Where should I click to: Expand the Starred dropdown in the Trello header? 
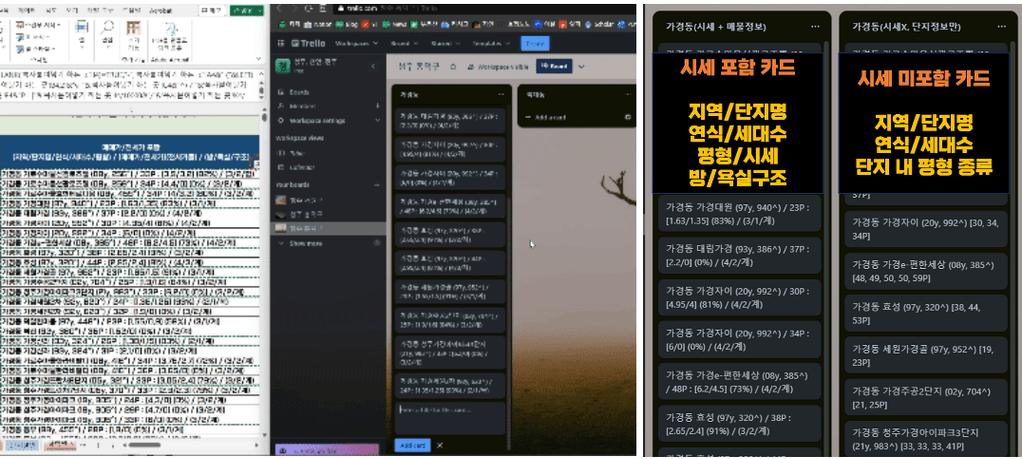445,43
